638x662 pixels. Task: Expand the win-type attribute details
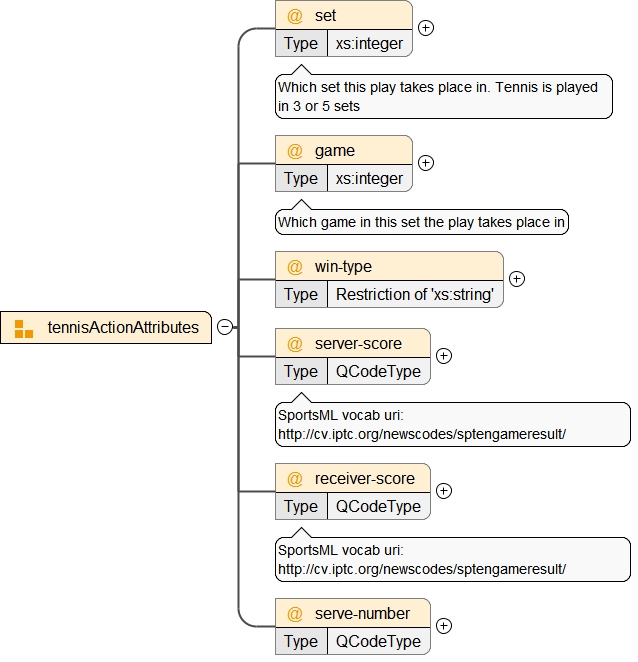tap(517, 280)
